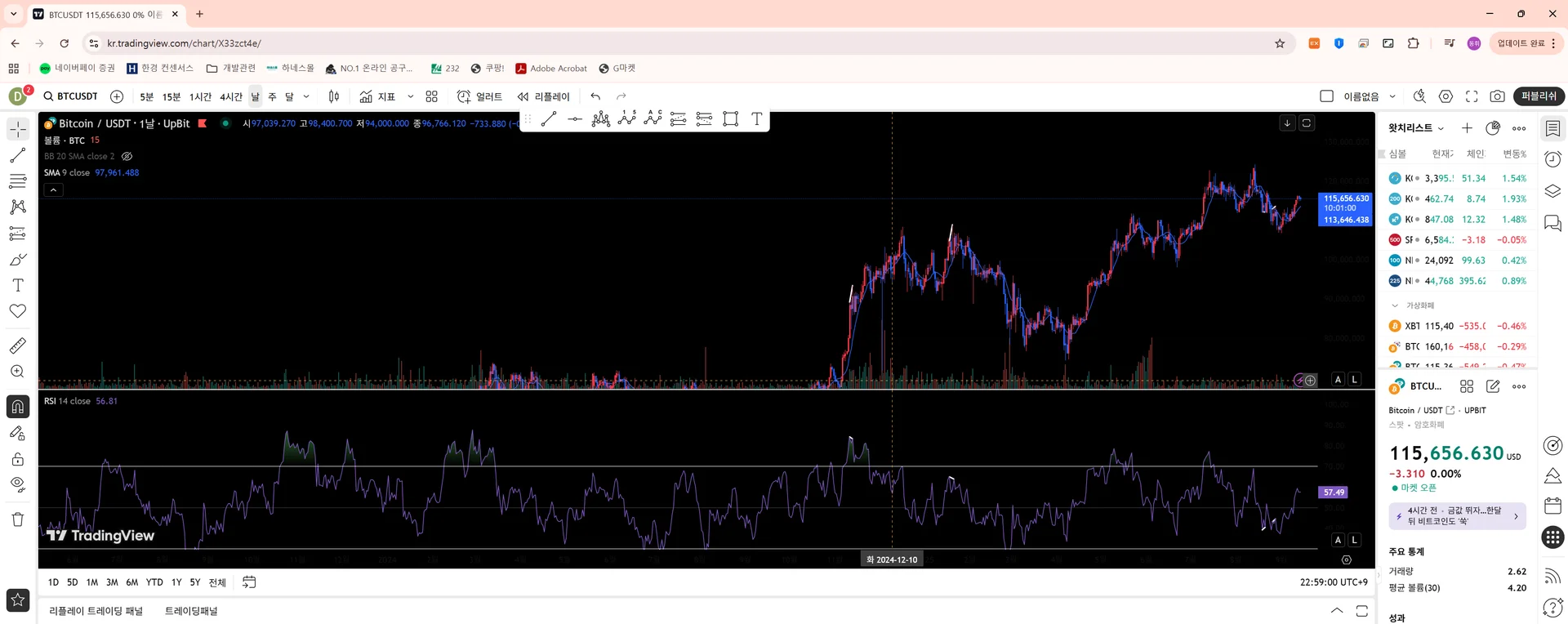Pick head and shoulders pattern tool

click(601, 119)
